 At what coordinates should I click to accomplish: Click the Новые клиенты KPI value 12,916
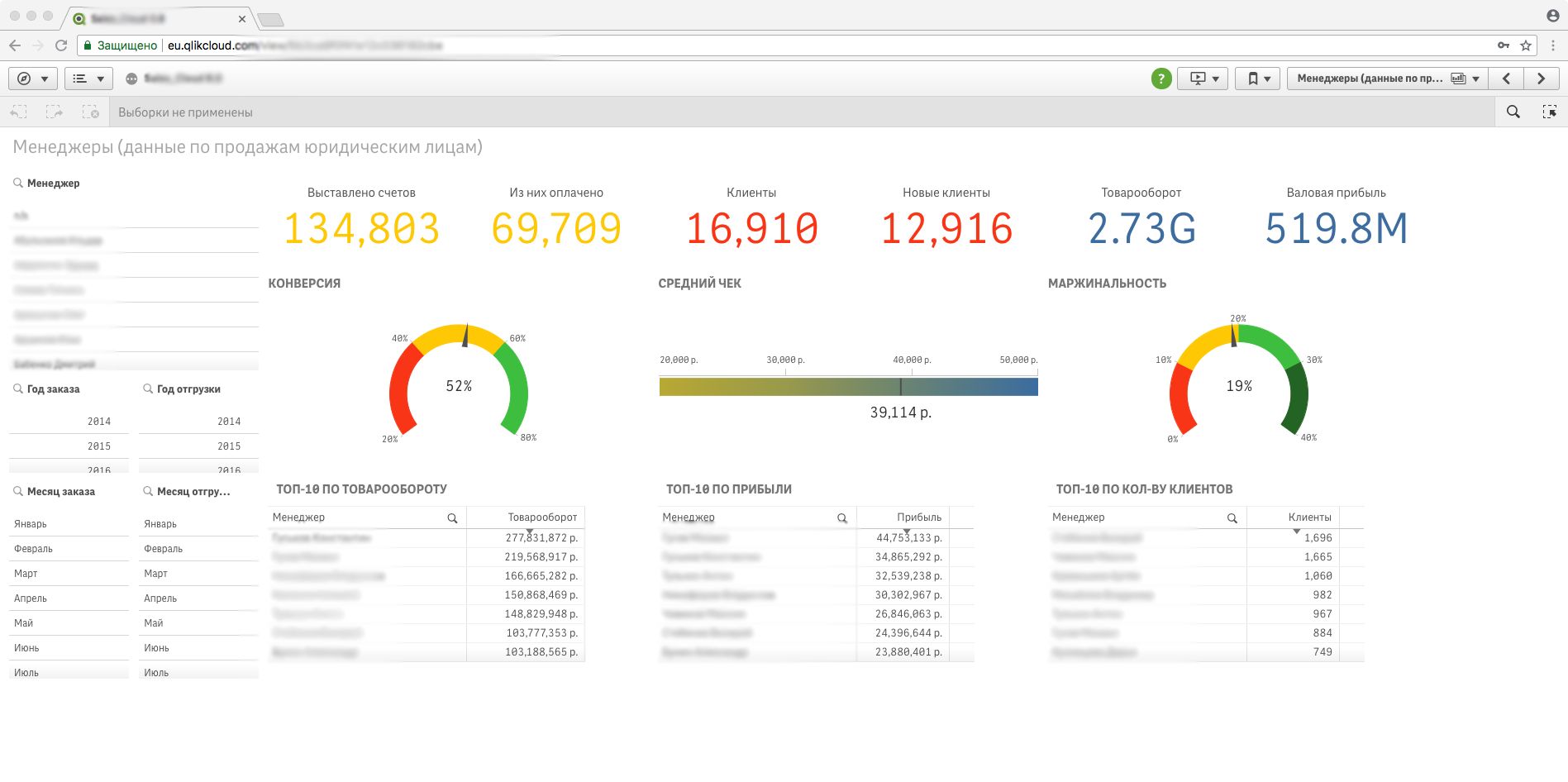coord(946,229)
